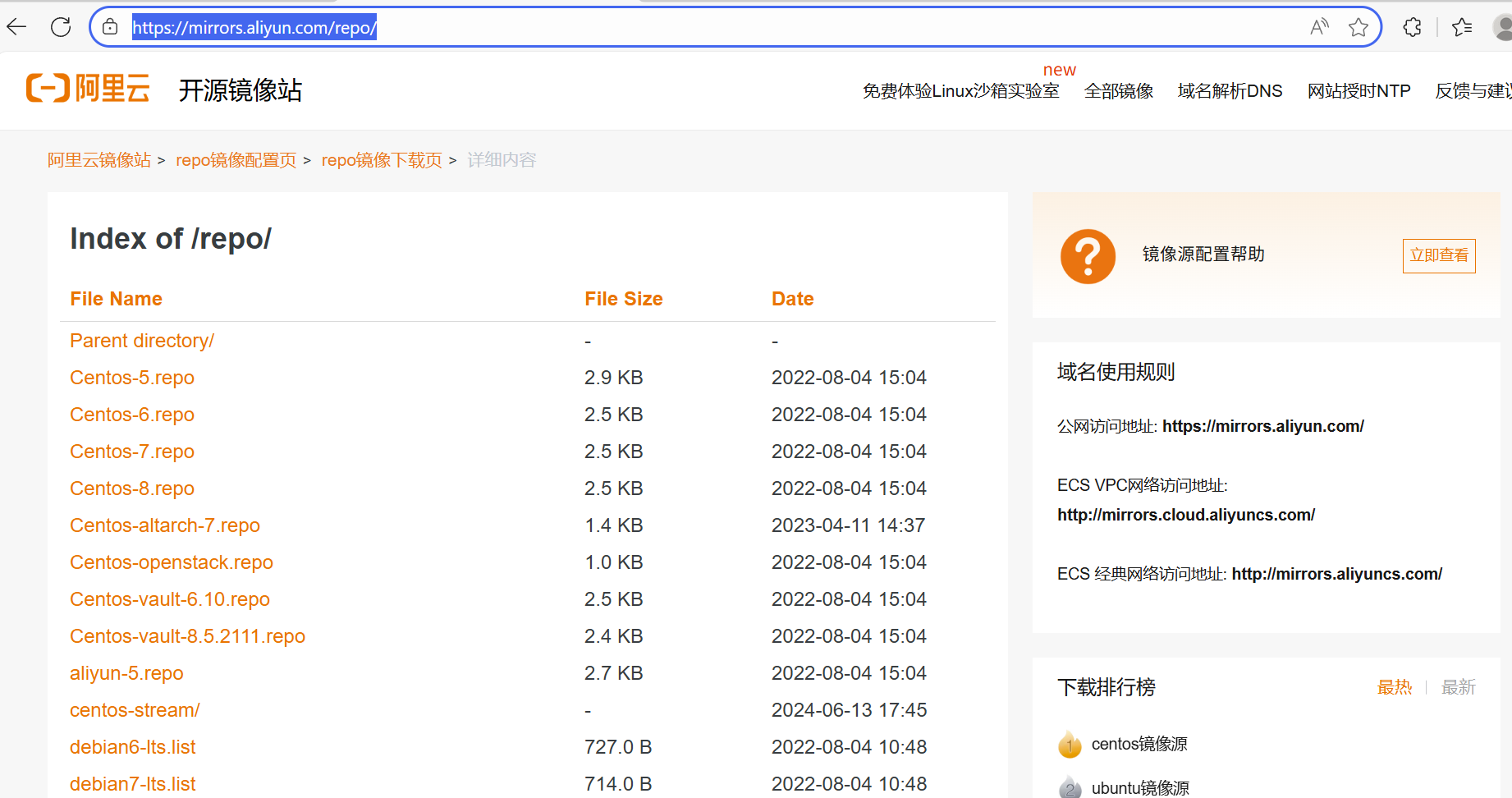Go to repo镜像下载页 breadcrumb
The height and width of the screenshot is (798, 1512).
coord(382,160)
